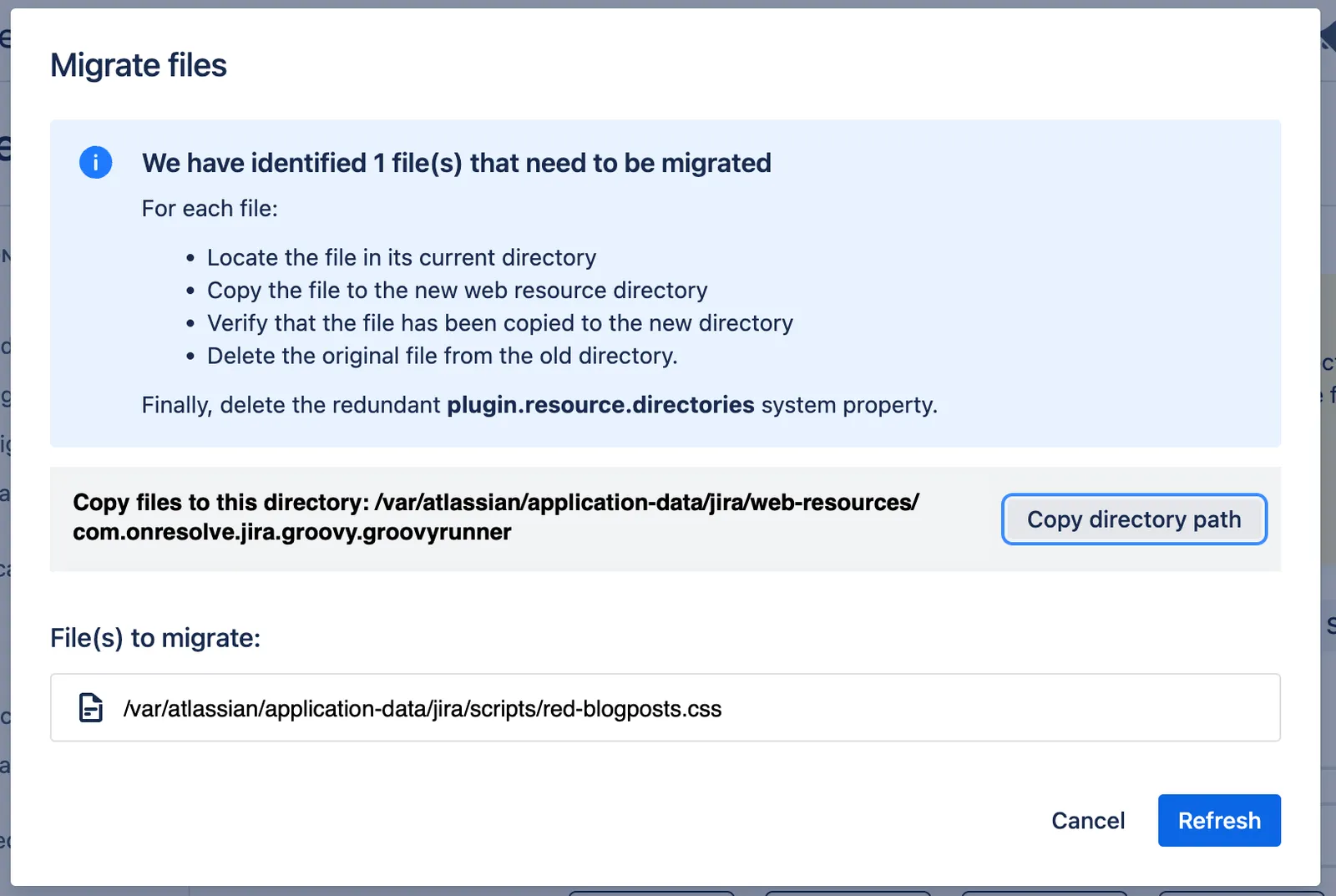
Task: Click the 'Verify that the file has been copied' bullet
Action: (x=500, y=322)
